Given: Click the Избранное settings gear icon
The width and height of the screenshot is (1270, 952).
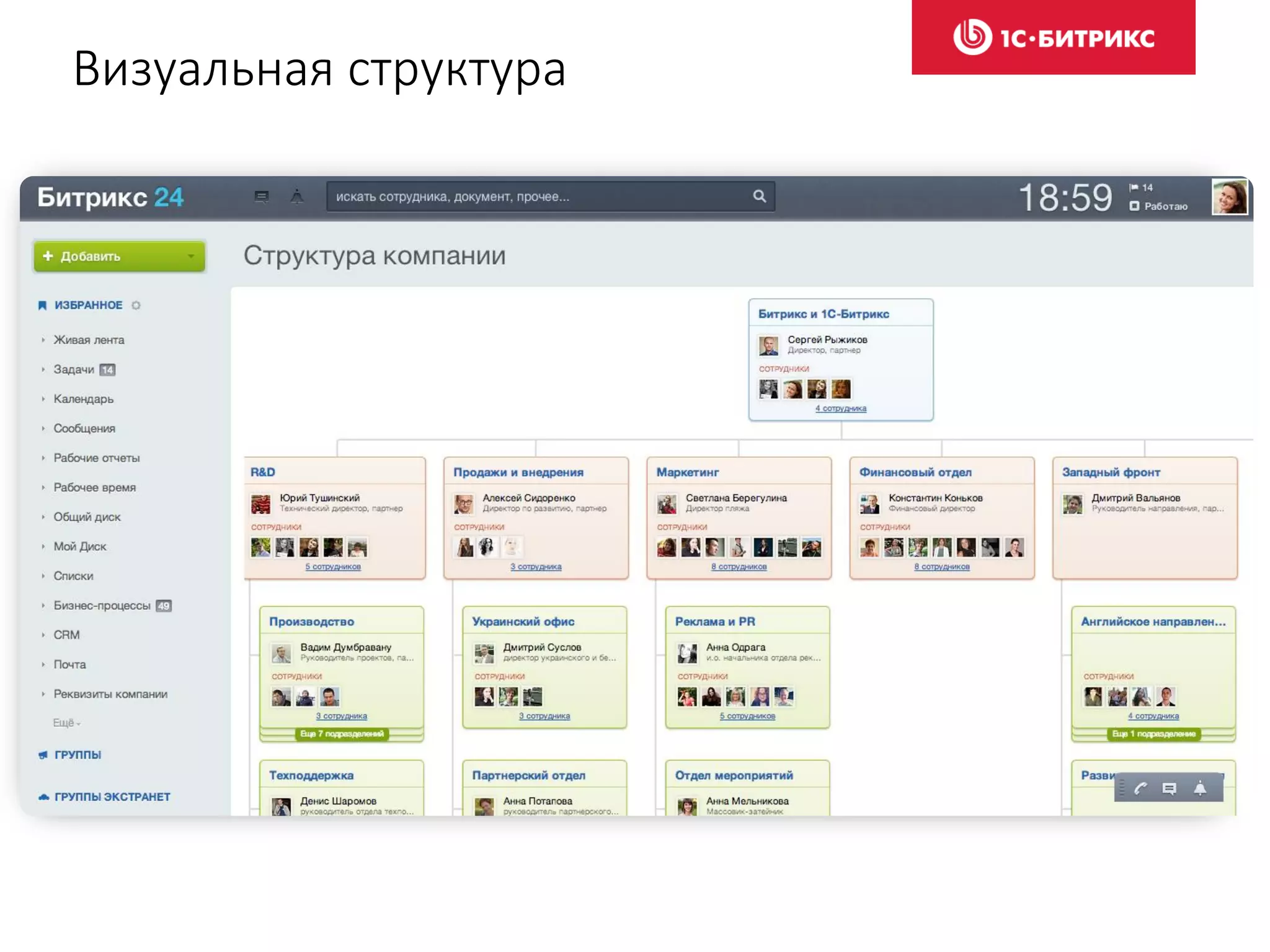Looking at the screenshot, I should pyautogui.click(x=136, y=306).
